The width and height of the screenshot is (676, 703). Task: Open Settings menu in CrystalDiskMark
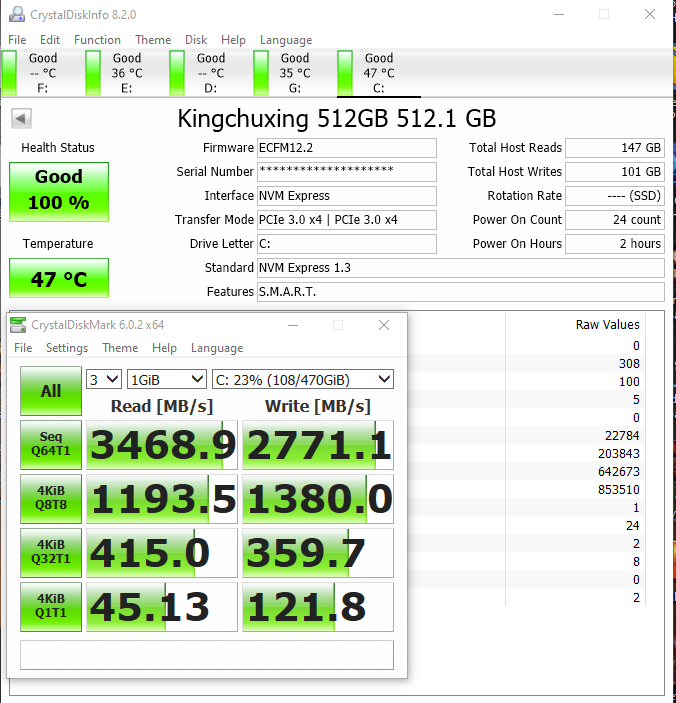tap(67, 348)
